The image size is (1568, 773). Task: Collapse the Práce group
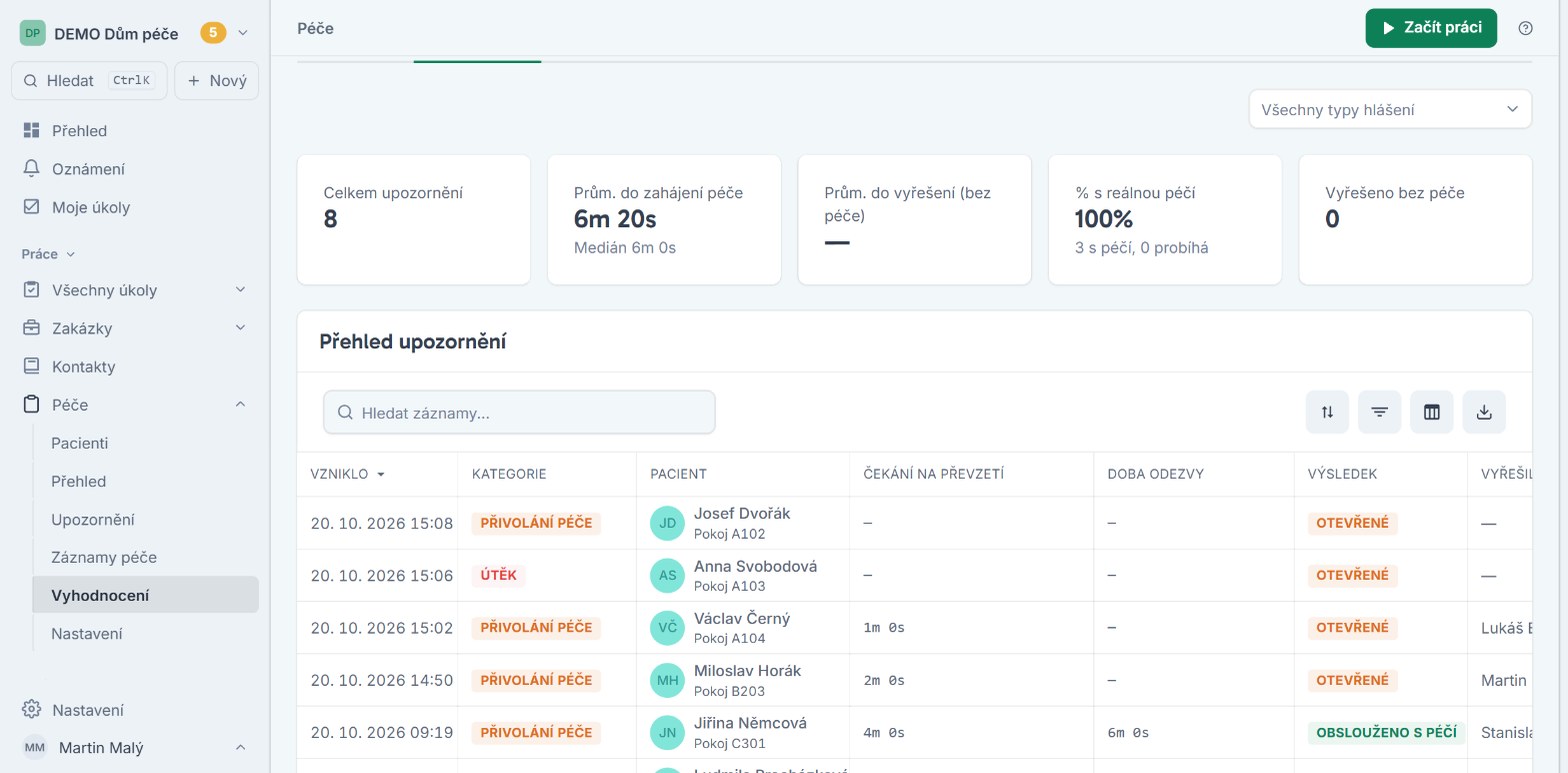[48, 254]
